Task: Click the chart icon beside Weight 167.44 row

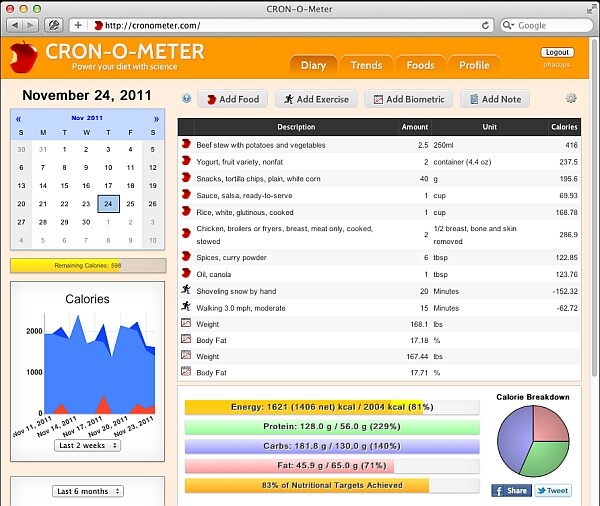Action: pos(186,355)
